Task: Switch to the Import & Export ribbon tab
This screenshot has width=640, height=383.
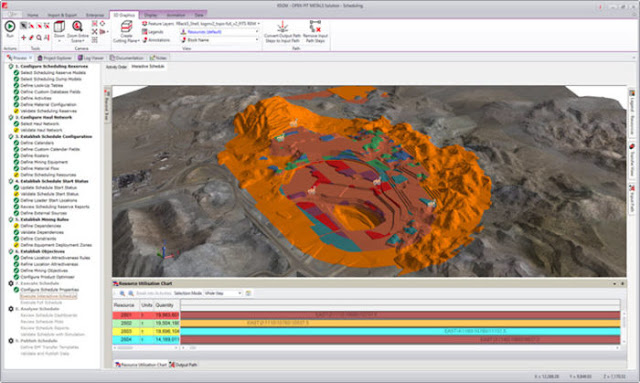Action: 62,15
